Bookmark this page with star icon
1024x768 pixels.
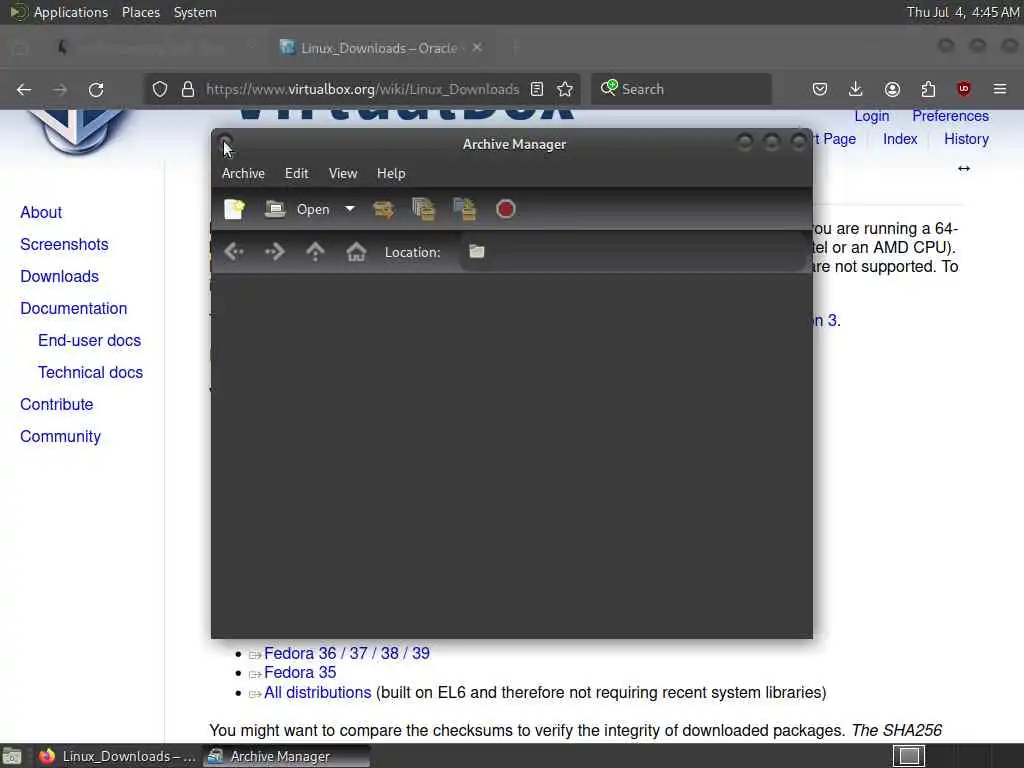[x=565, y=89]
